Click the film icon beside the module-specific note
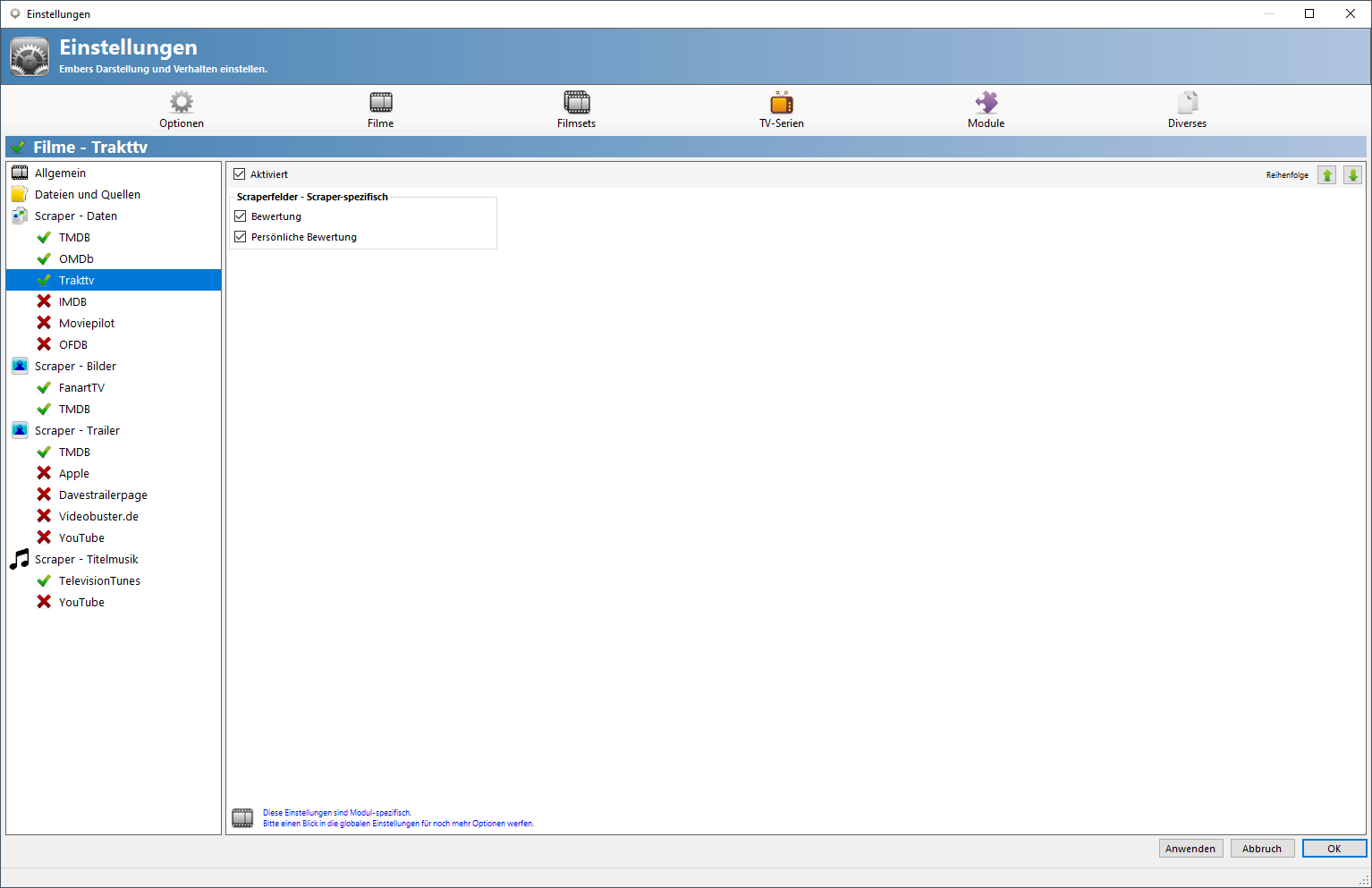The image size is (1372, 888). click(242, 817)
